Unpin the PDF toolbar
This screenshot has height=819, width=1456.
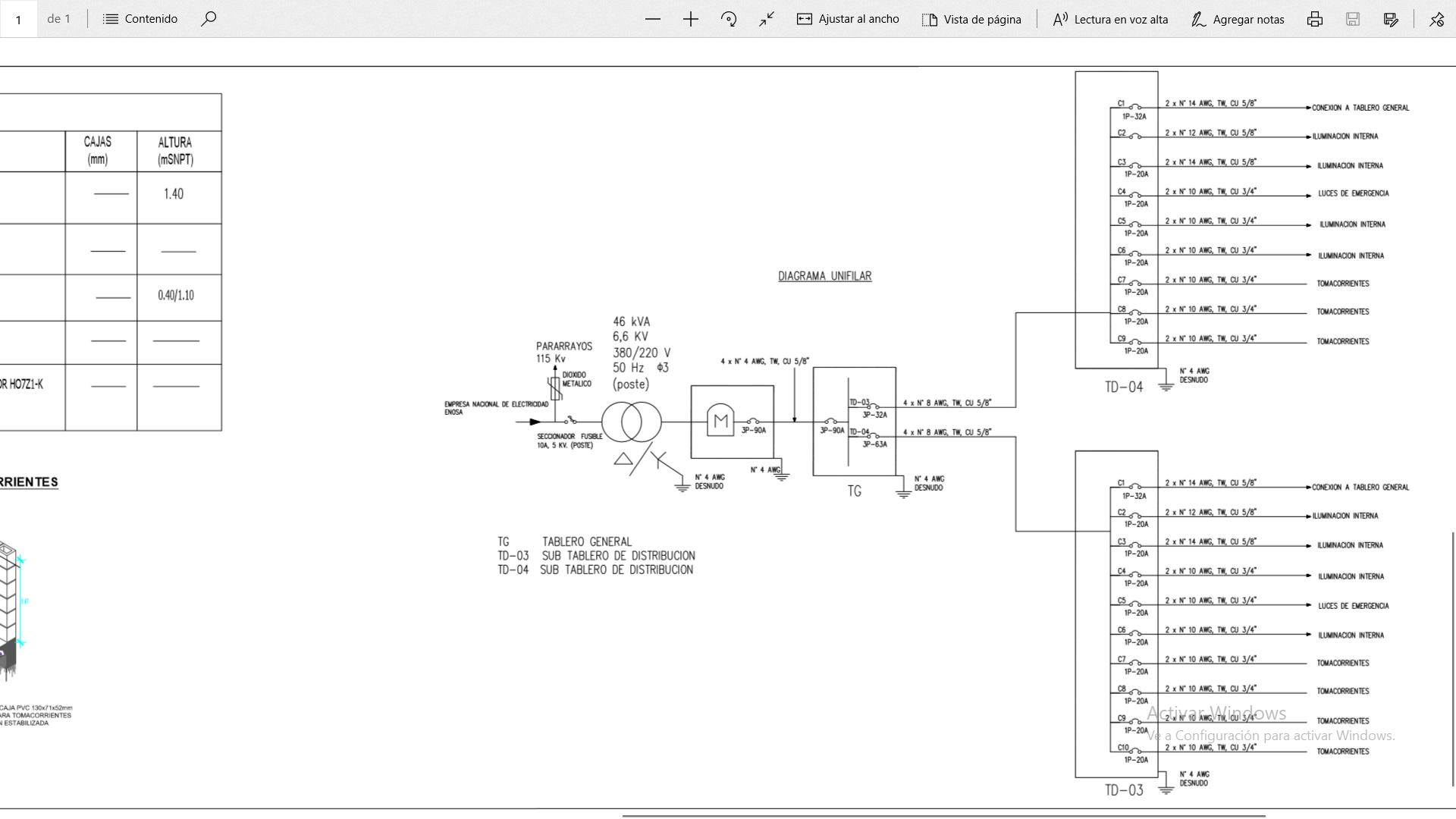1436,19
